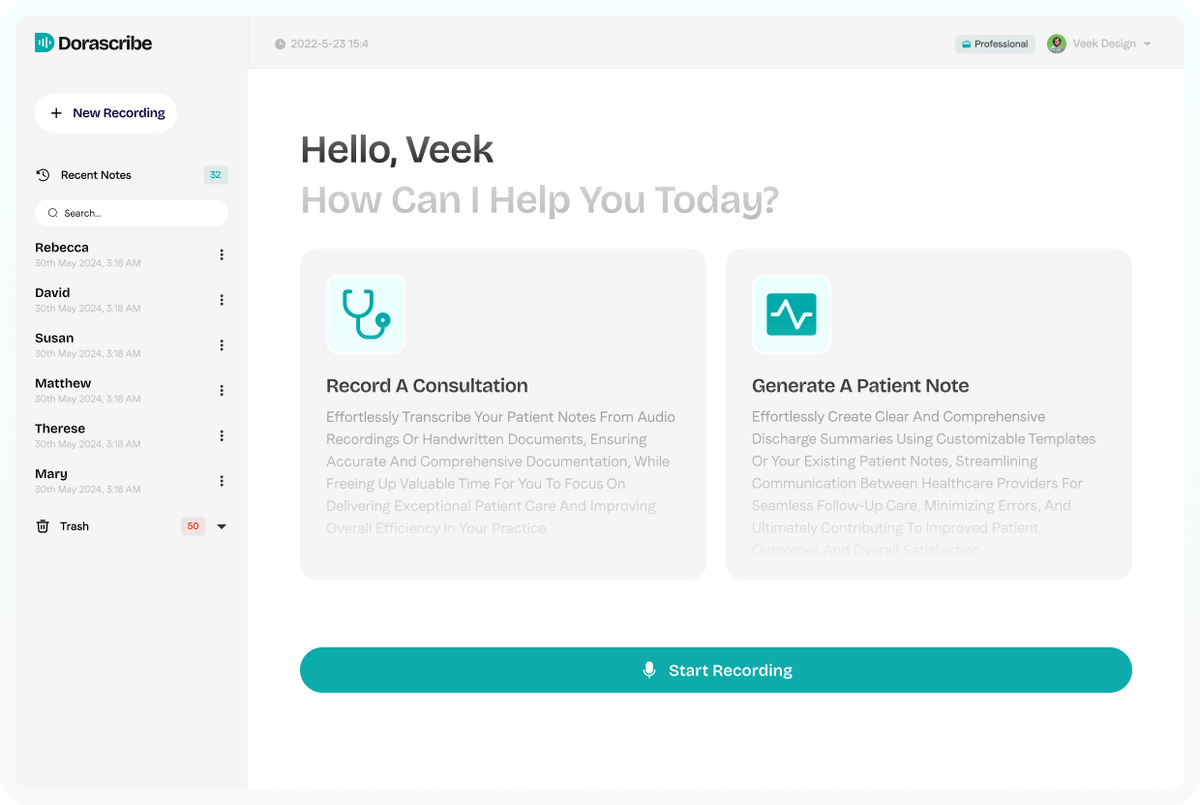
Task: Click the Trash bin icon
Action: 43,526
